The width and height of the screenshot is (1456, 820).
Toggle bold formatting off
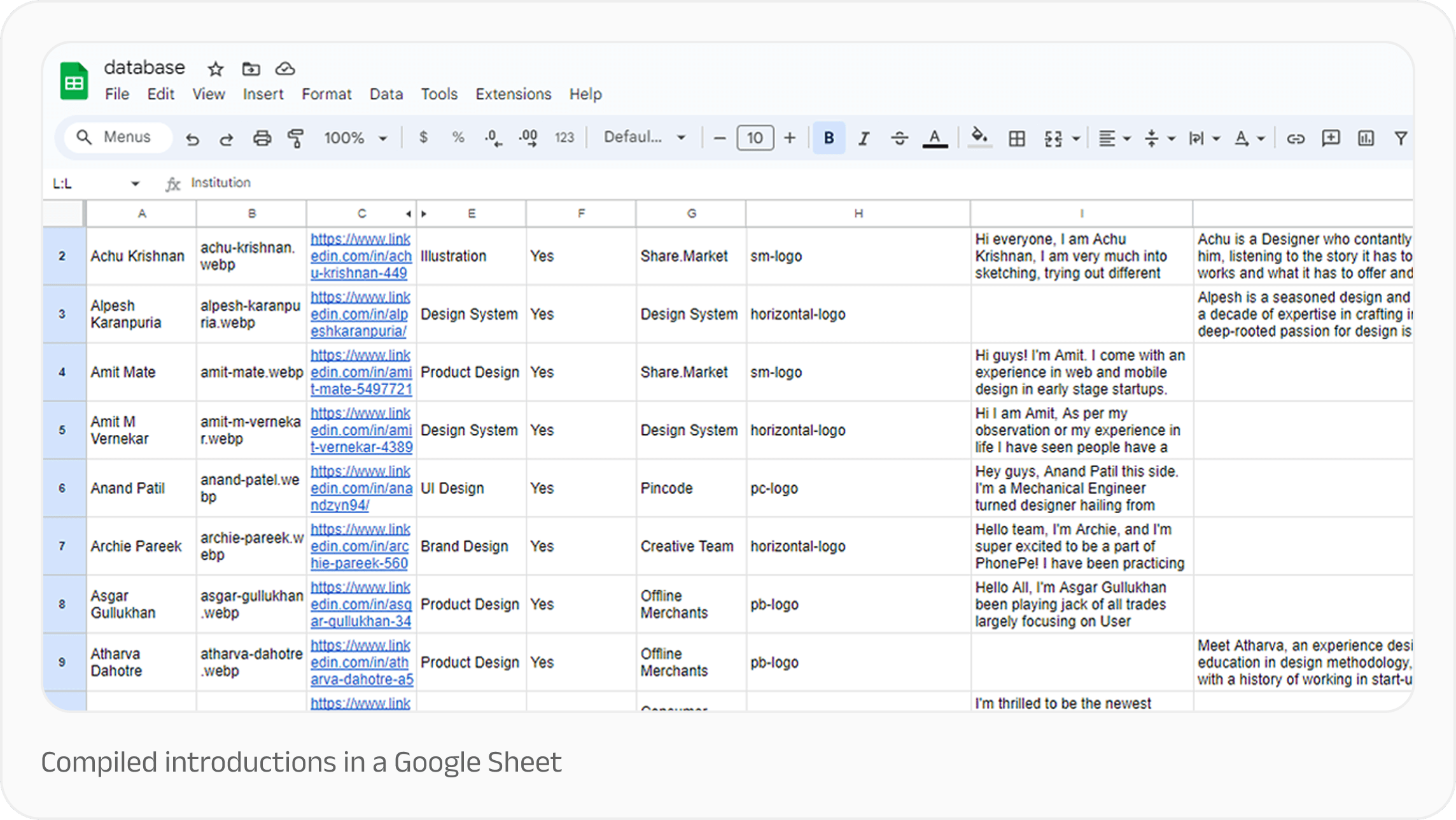(828, 137)
